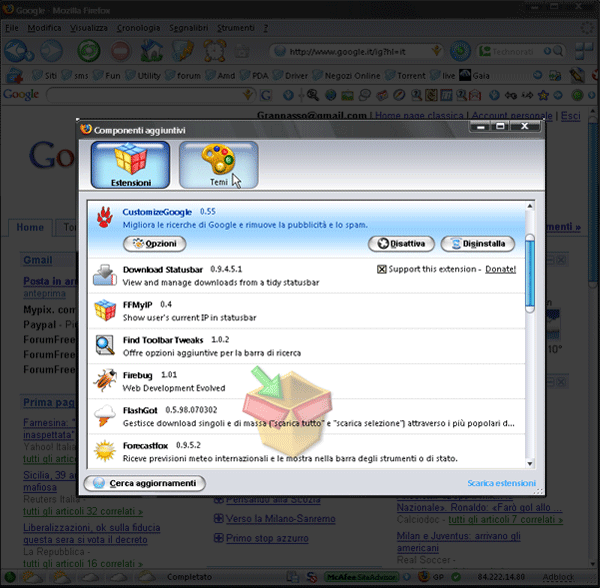Open the Strumenti menu
Image resolution: width=600 pixels, height=588 pixels.
click(x=236, y=28)
